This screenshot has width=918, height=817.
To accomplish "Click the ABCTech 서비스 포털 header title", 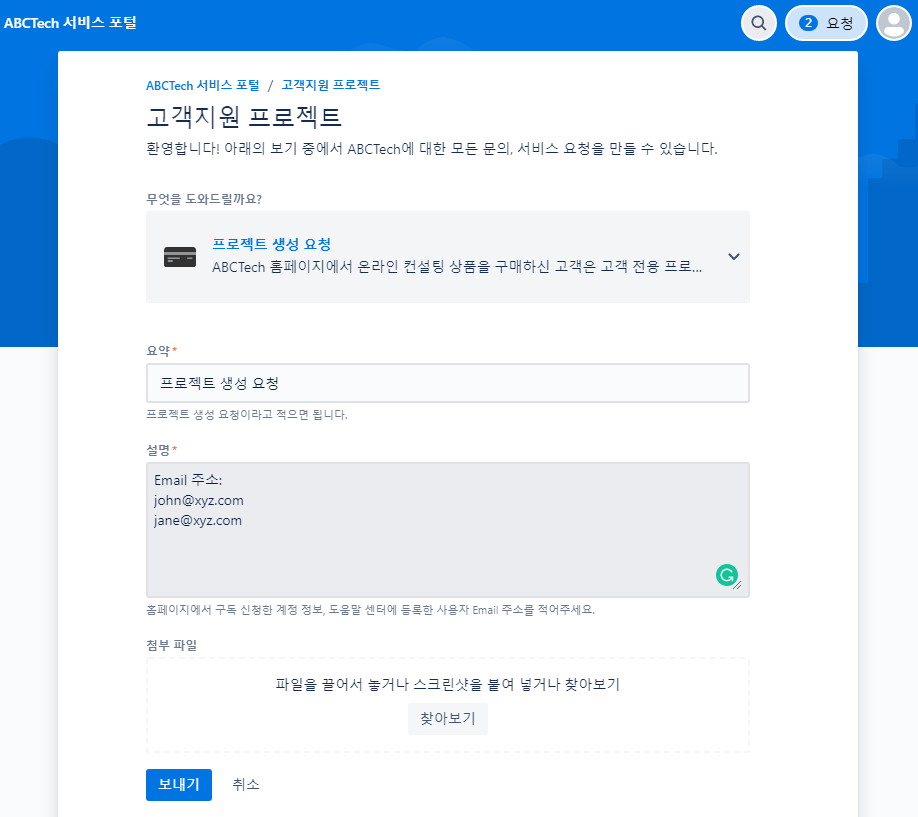I will tap(70, 23).
